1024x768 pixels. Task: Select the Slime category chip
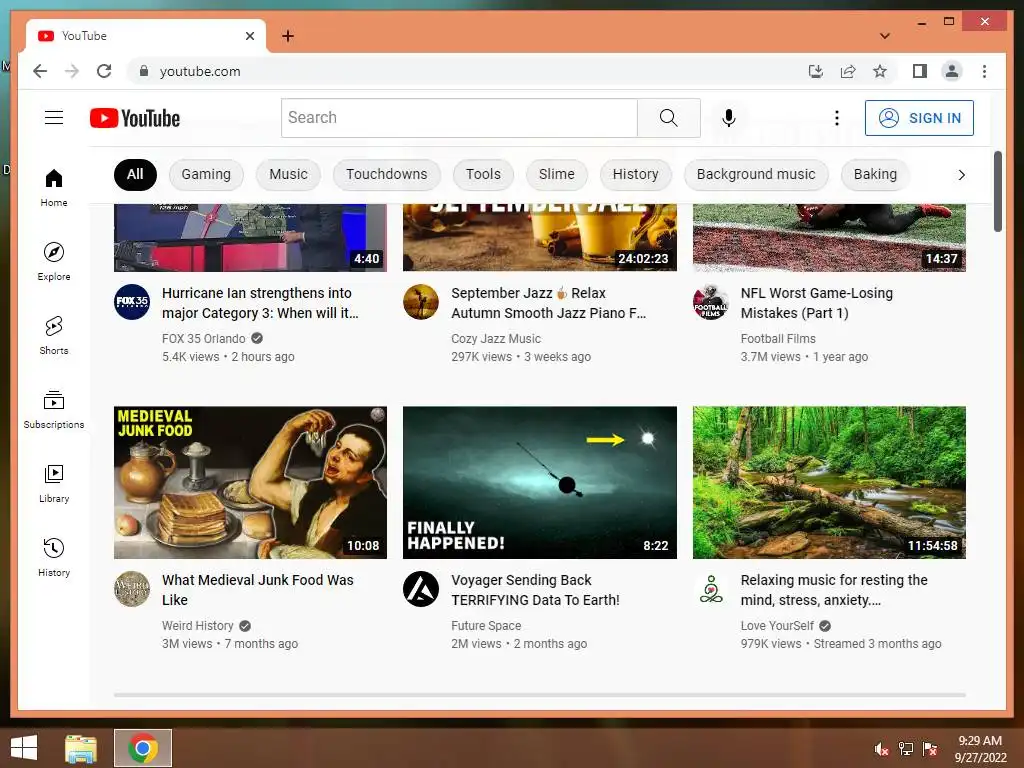pyautogui.click(x=556, y=174)
